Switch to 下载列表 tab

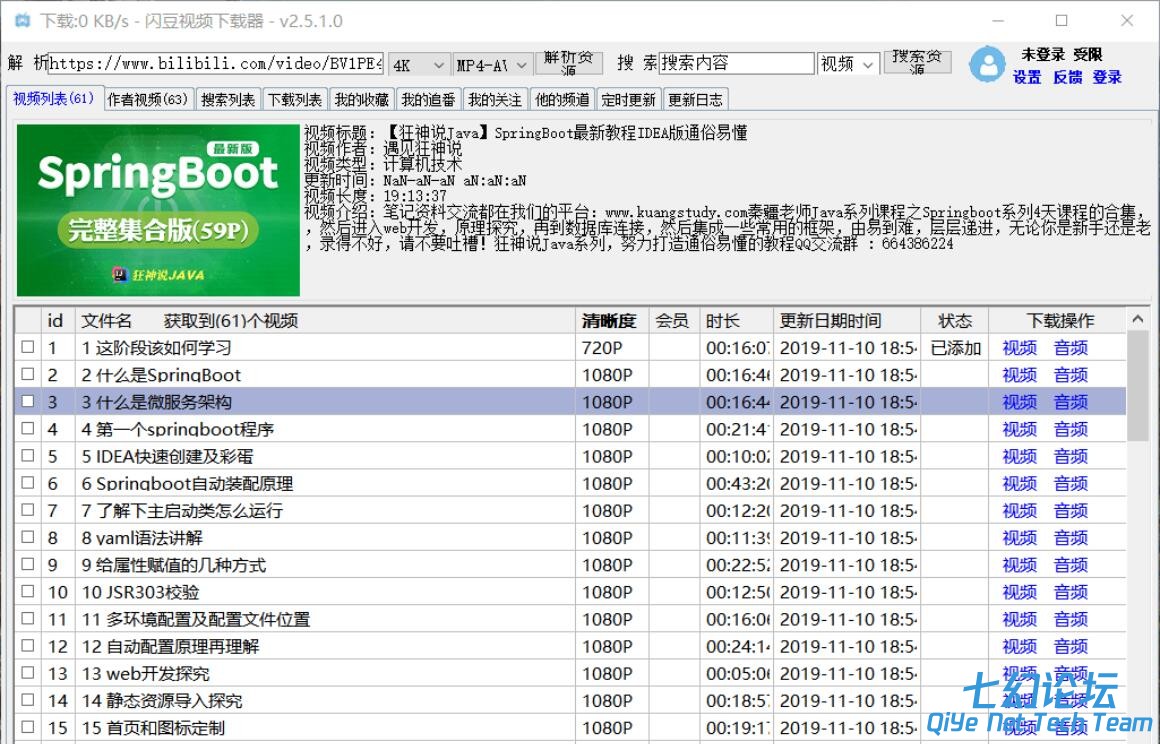coord(294,99)
